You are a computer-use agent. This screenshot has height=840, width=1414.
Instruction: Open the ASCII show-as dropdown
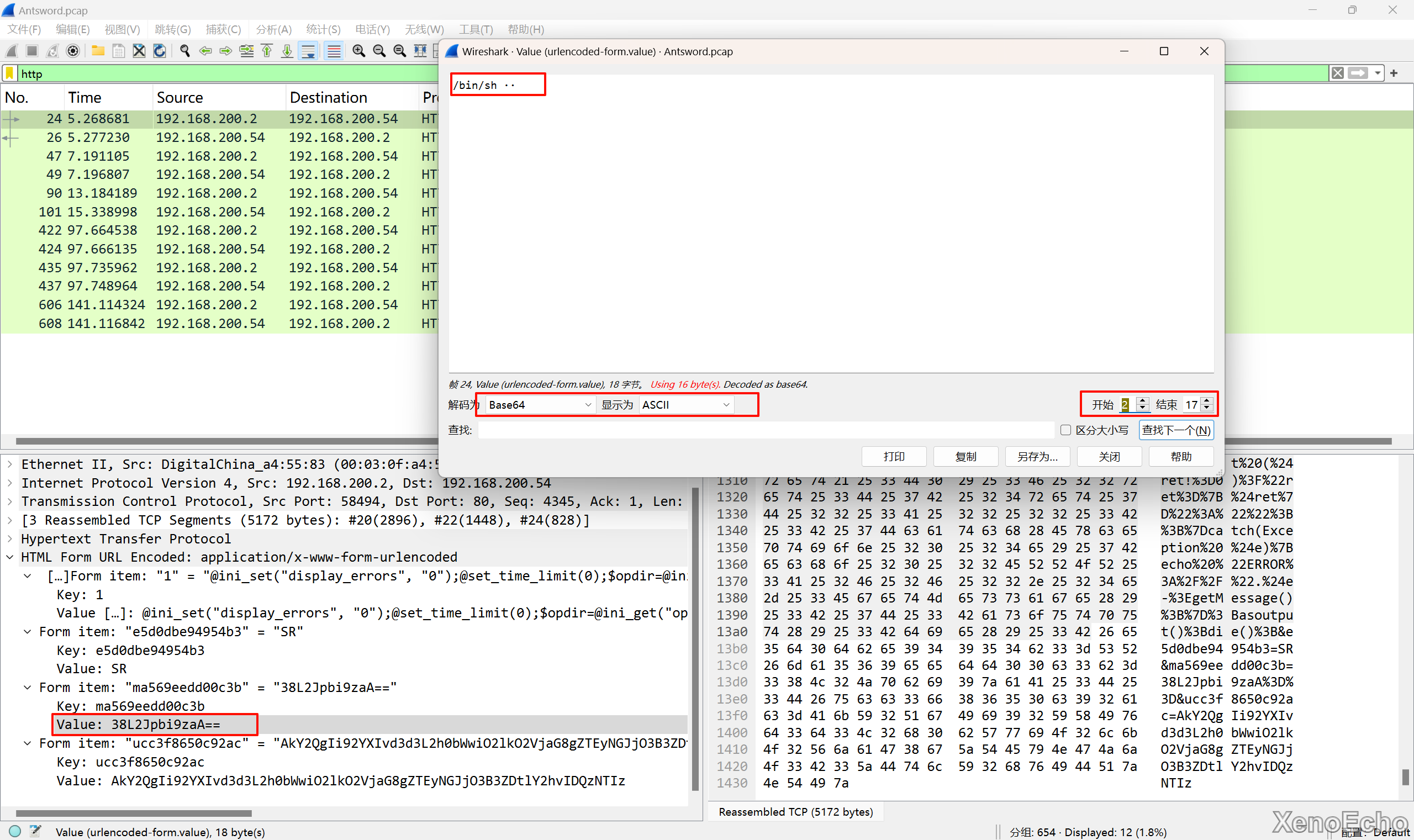coord(686,405)
